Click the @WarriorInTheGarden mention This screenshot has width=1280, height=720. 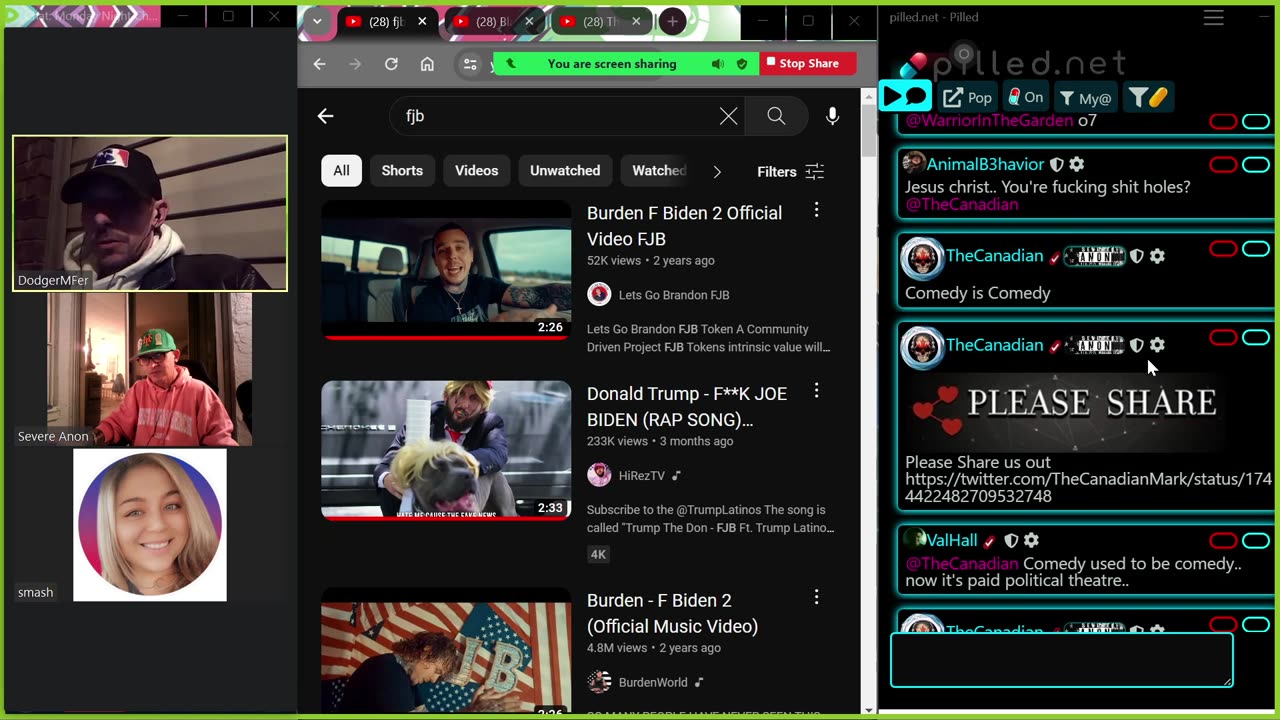coord(989,121)
